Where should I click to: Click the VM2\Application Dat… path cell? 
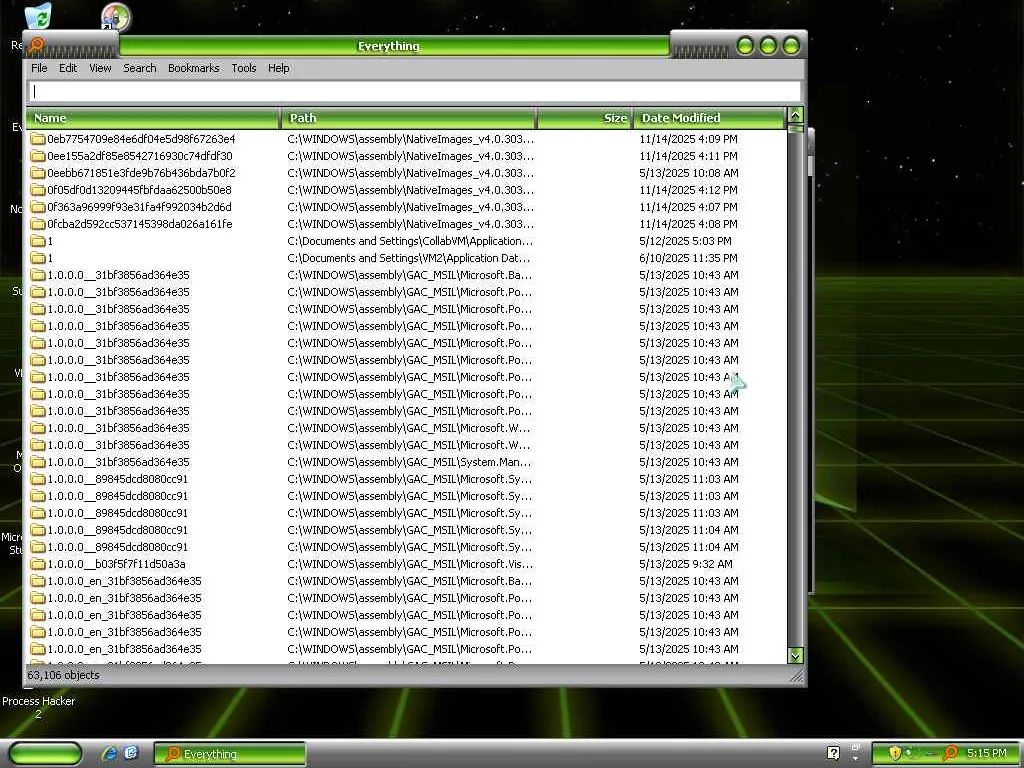409,258
